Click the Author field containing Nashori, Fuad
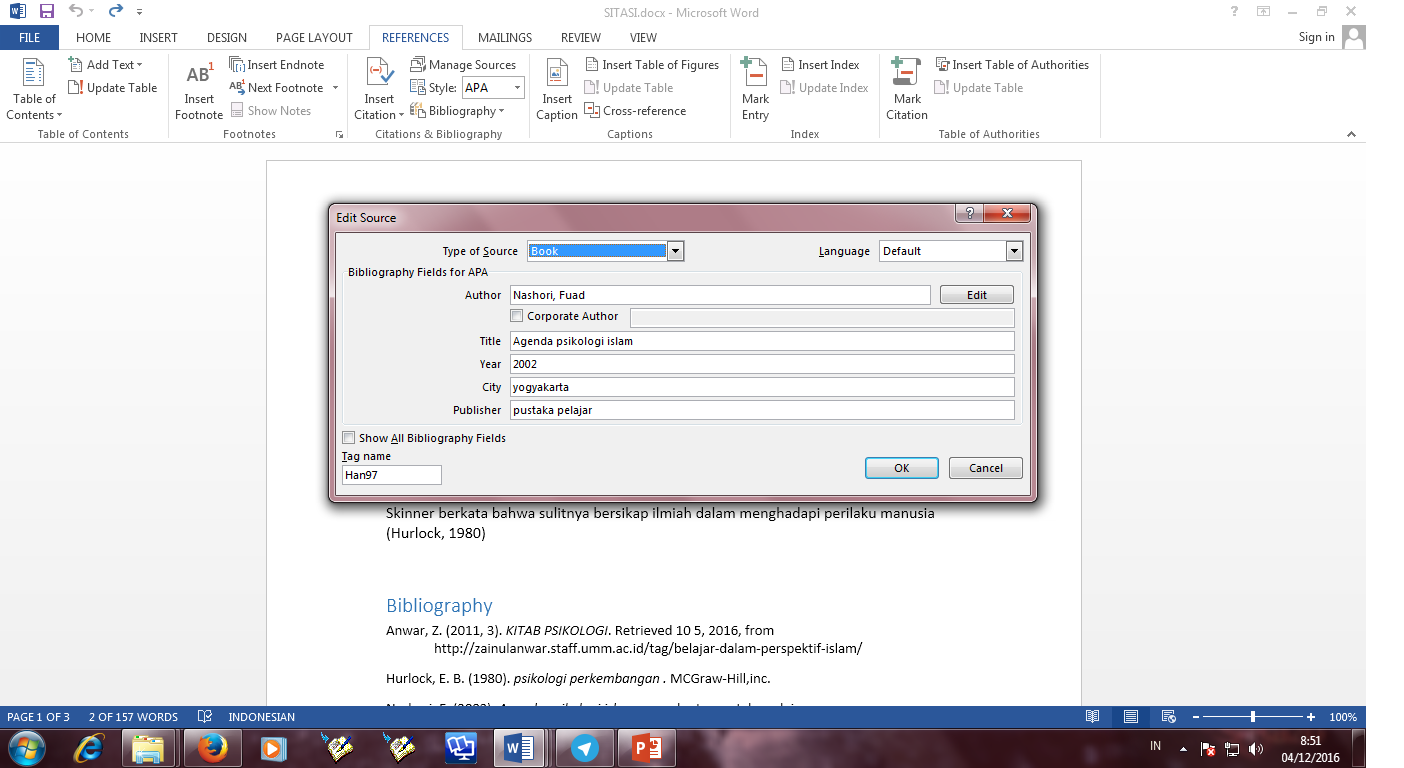The width and height of the screenshot is (1404, 768). coord(720,295)
